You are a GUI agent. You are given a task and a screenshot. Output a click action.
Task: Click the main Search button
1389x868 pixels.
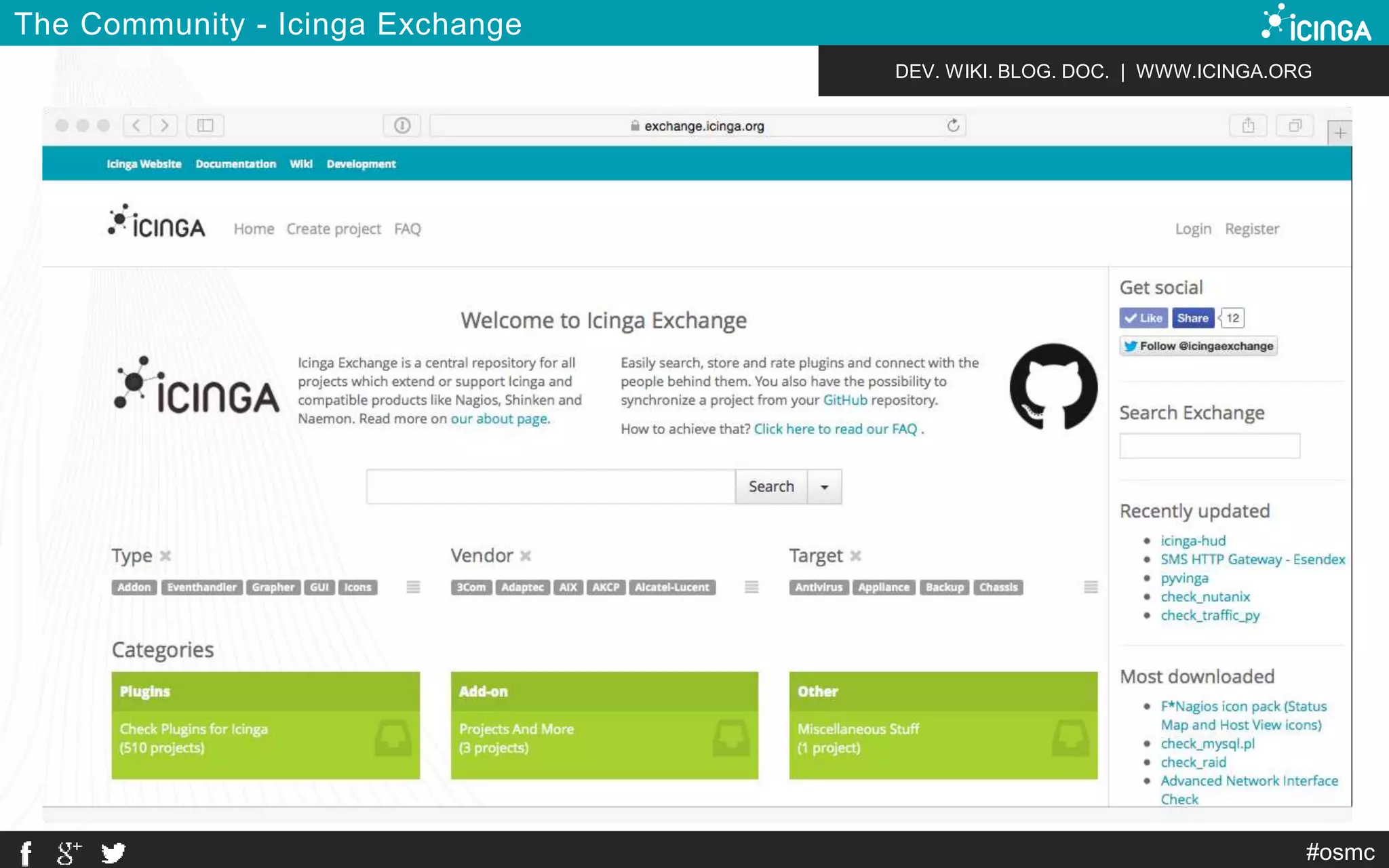771,487
